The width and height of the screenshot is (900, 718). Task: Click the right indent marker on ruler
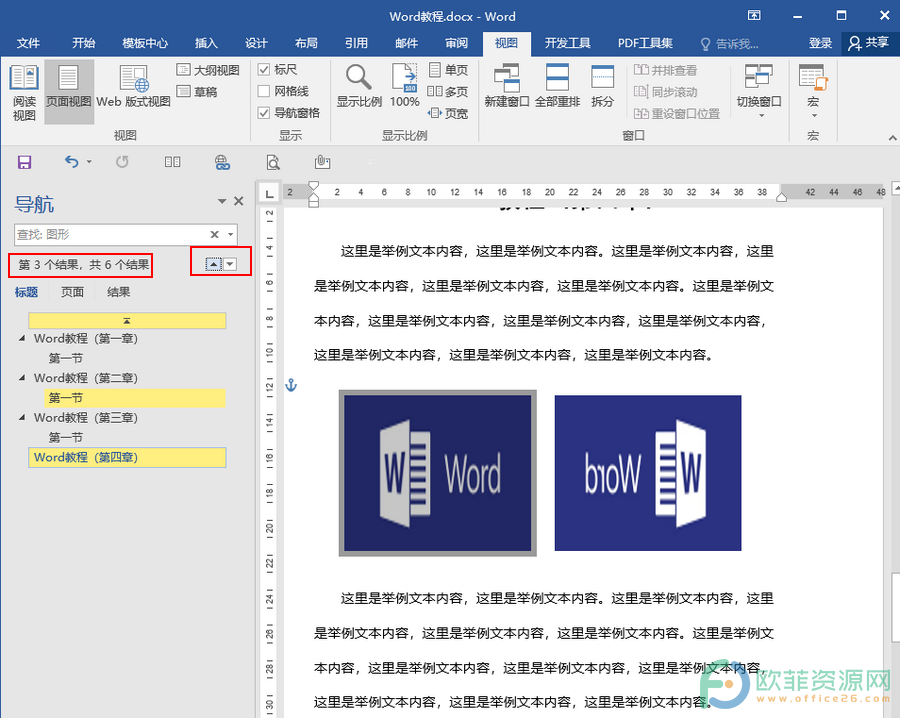pos(781,197)
